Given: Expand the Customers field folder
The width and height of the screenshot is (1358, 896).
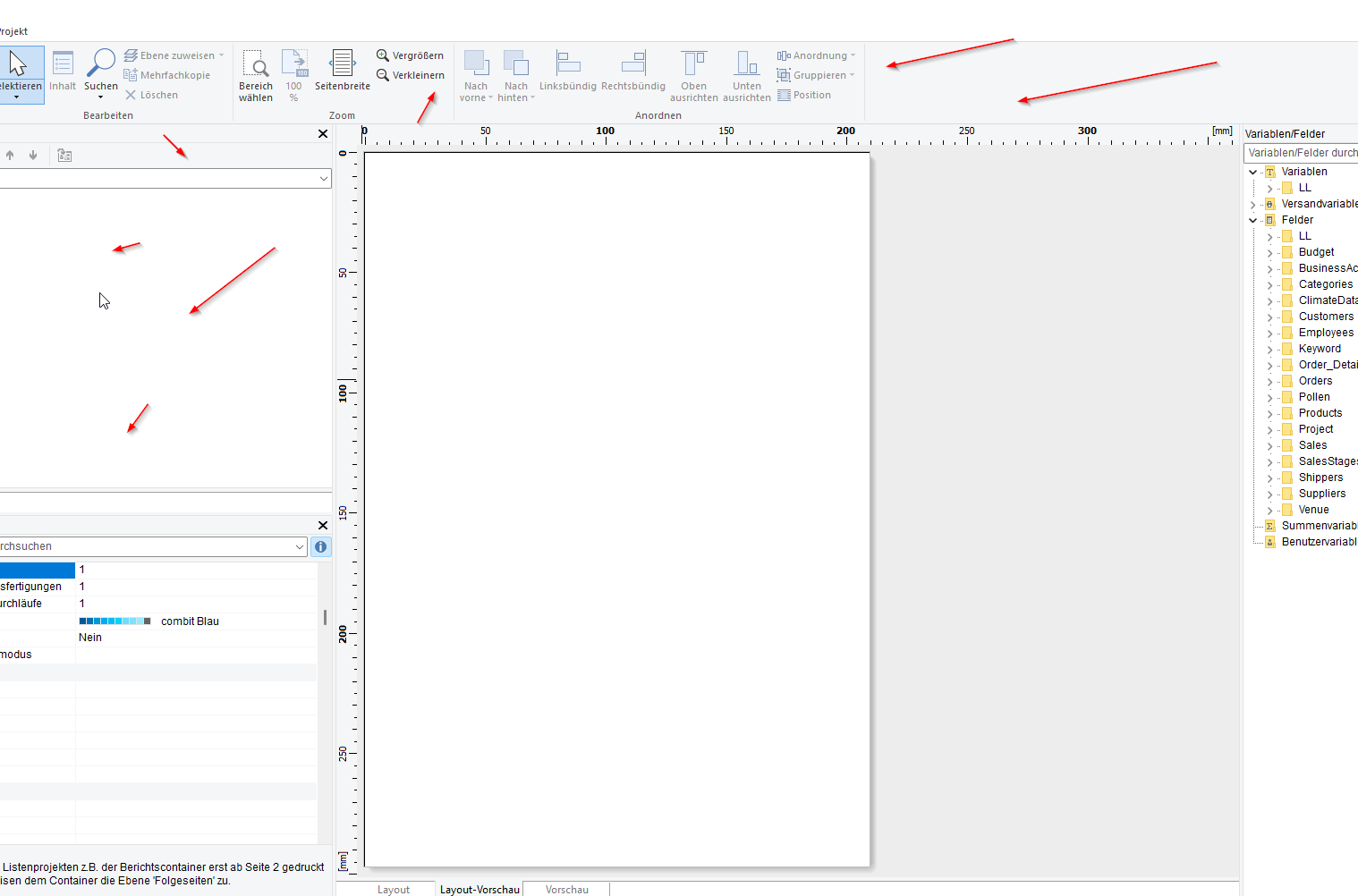Looking at the screenshot, I should [1269, 317].
